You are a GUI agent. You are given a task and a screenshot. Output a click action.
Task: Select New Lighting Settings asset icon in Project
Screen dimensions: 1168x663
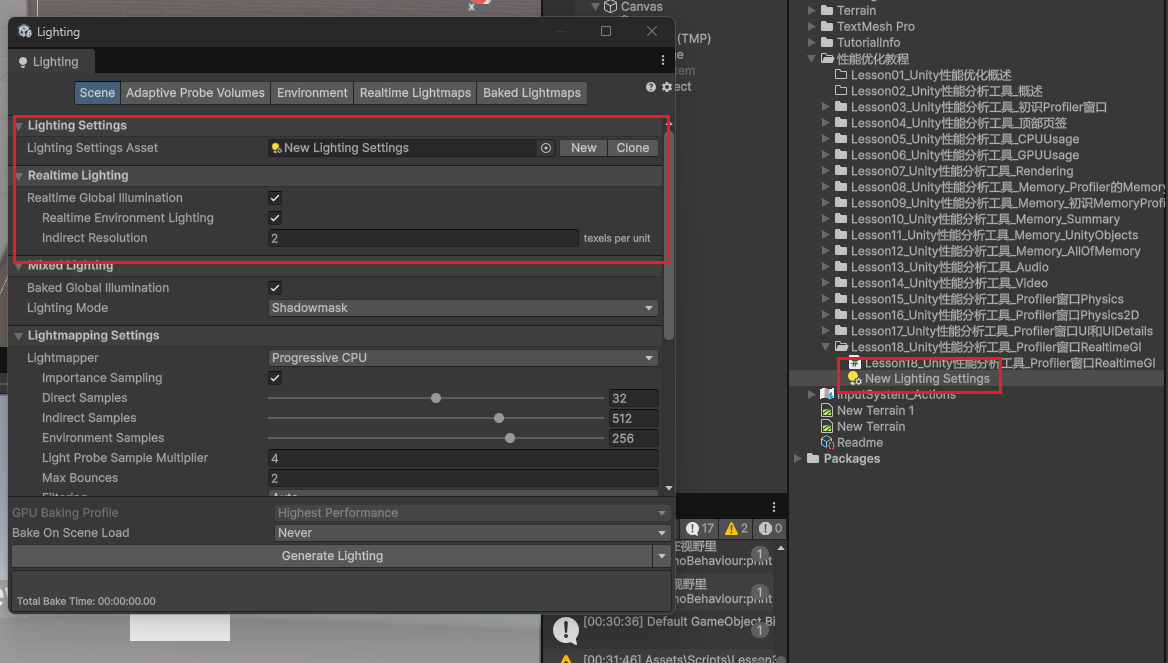855,379
